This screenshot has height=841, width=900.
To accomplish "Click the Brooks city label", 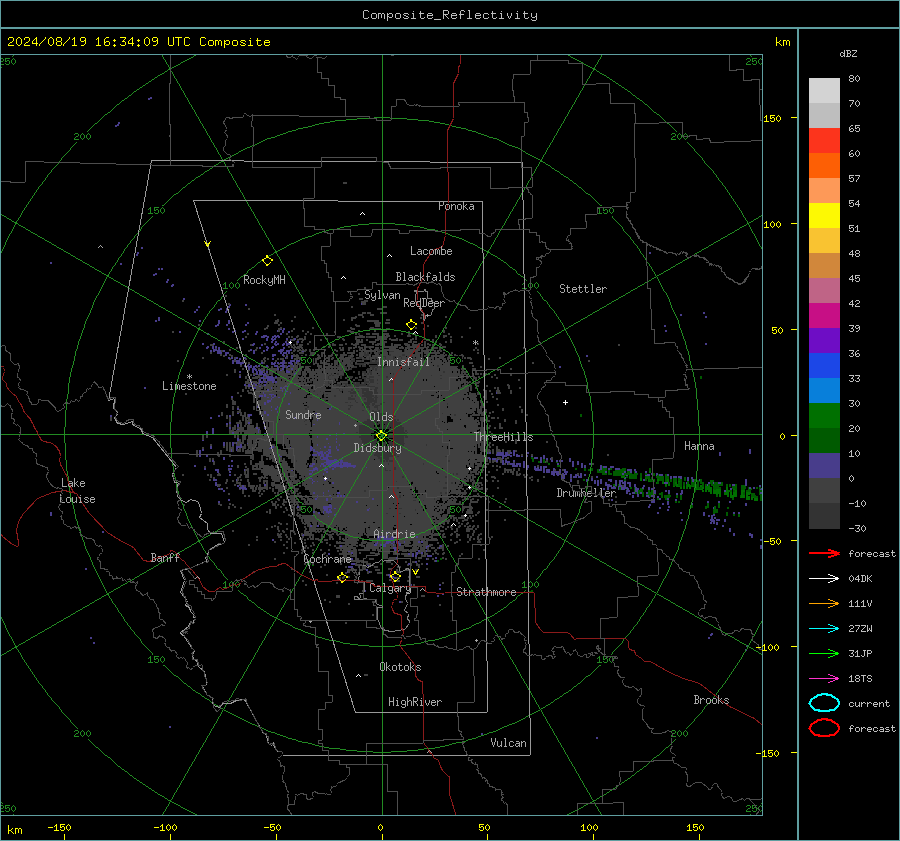I will coord(711,700).
